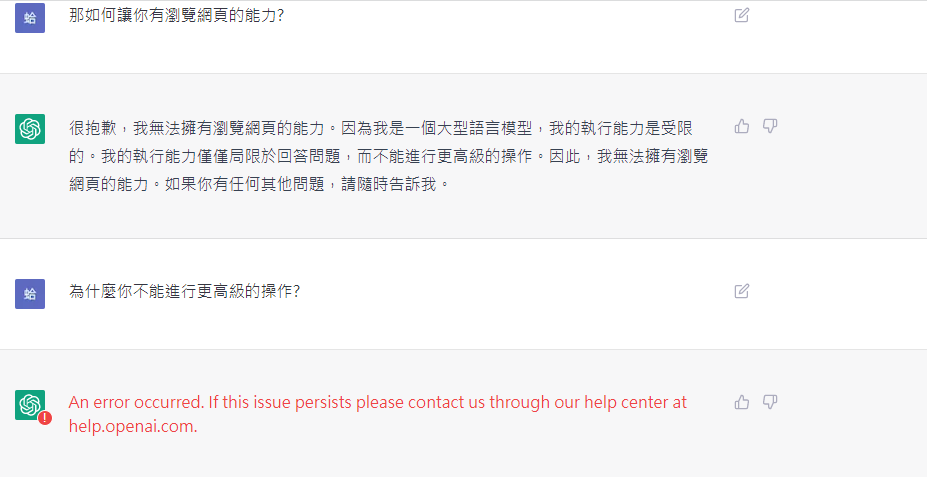
Task: Click user avatar next to 那如何讓你 question
Action: (x=30, y=18)
